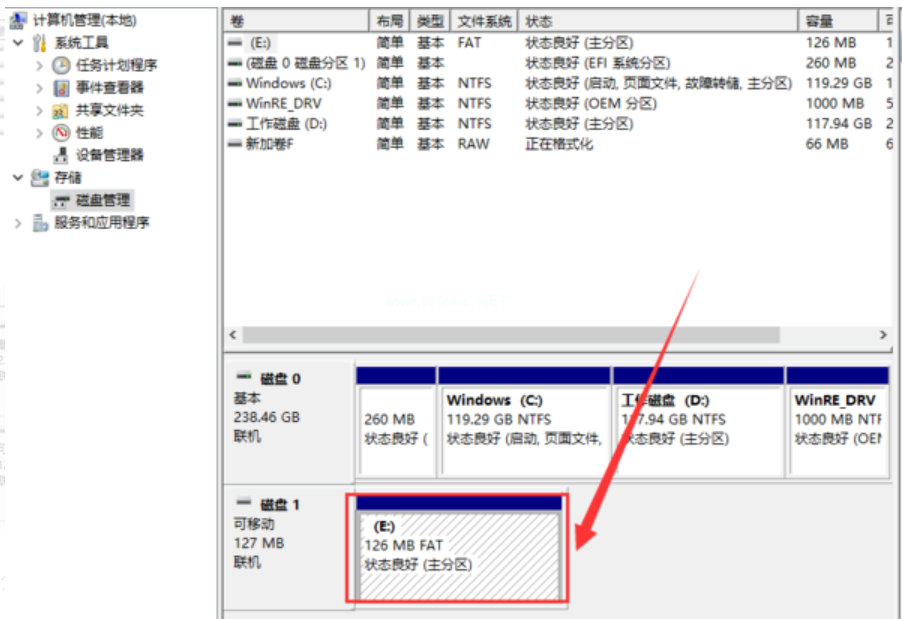Click the Event Viewer icon
Viewport: 902px width, 619px height.
click(61, 88)
